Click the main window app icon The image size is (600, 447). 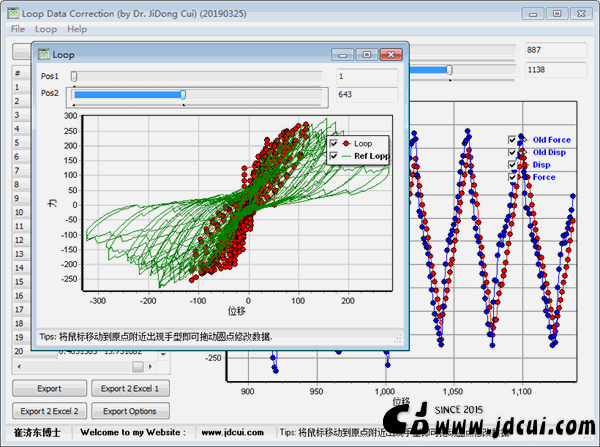pyautogui.click(x=13, y=13)
